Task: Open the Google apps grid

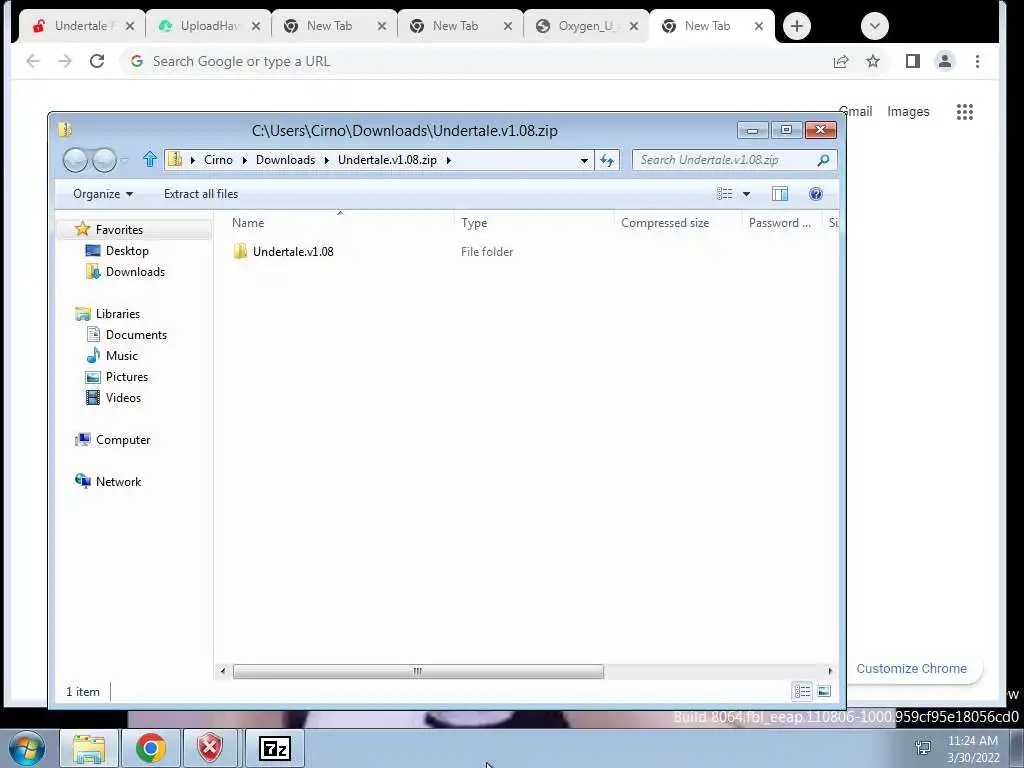Action: tap(965, 112)
